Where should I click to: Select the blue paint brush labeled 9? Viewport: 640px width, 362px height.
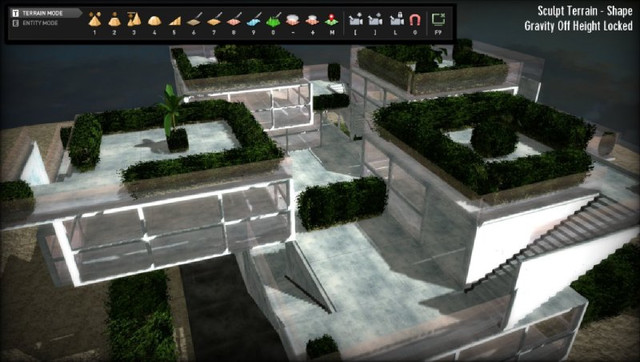(253, 20)
